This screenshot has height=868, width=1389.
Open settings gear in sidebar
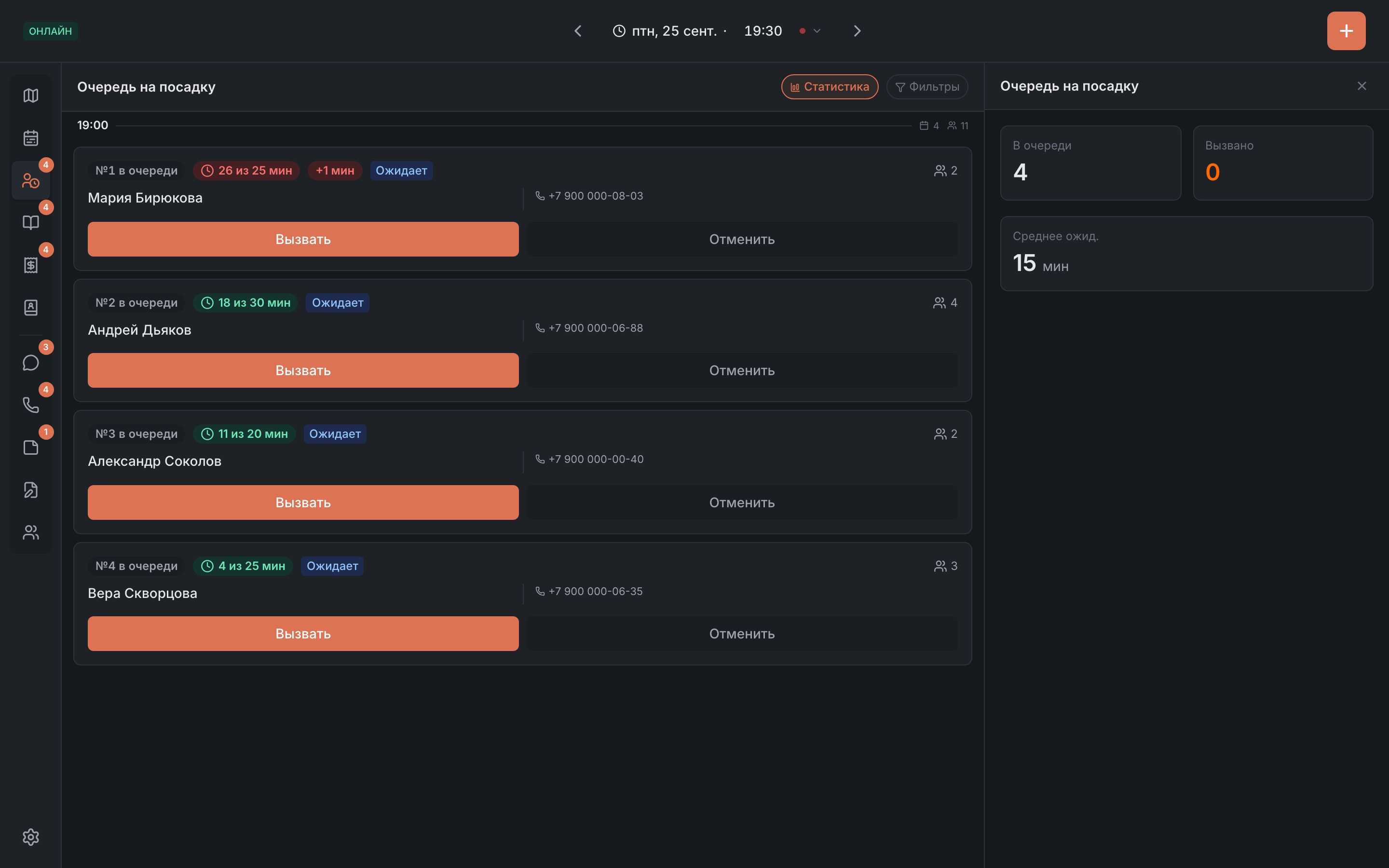[x=31, y=837]
